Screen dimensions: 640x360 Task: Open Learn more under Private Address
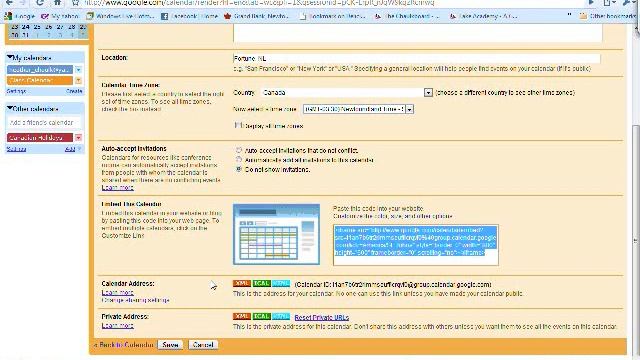(118, 325)
